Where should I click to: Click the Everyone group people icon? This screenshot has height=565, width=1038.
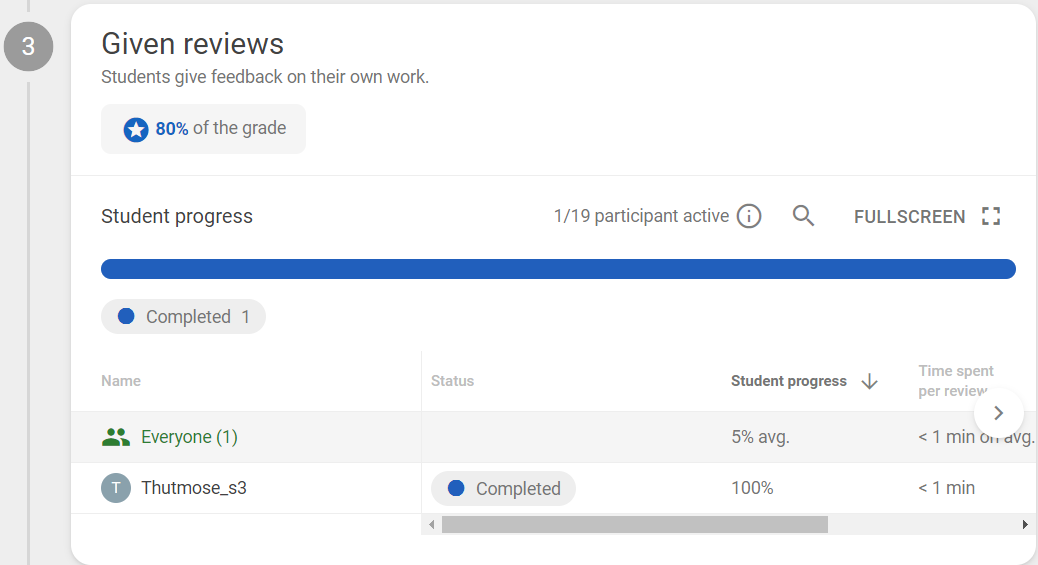[x=116, y=437]
